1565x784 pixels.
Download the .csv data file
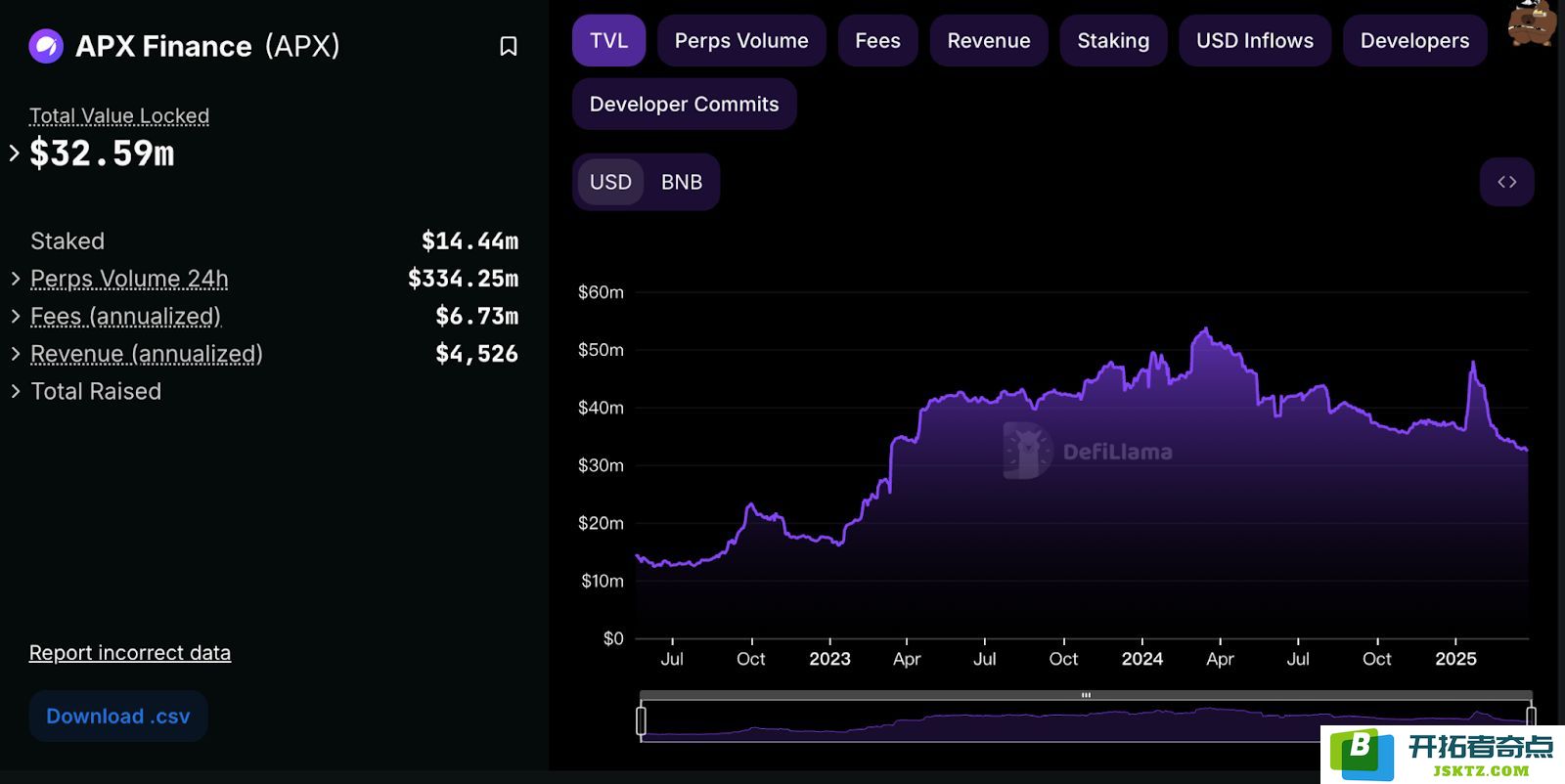pyautogui.click(x=118, y=716)
